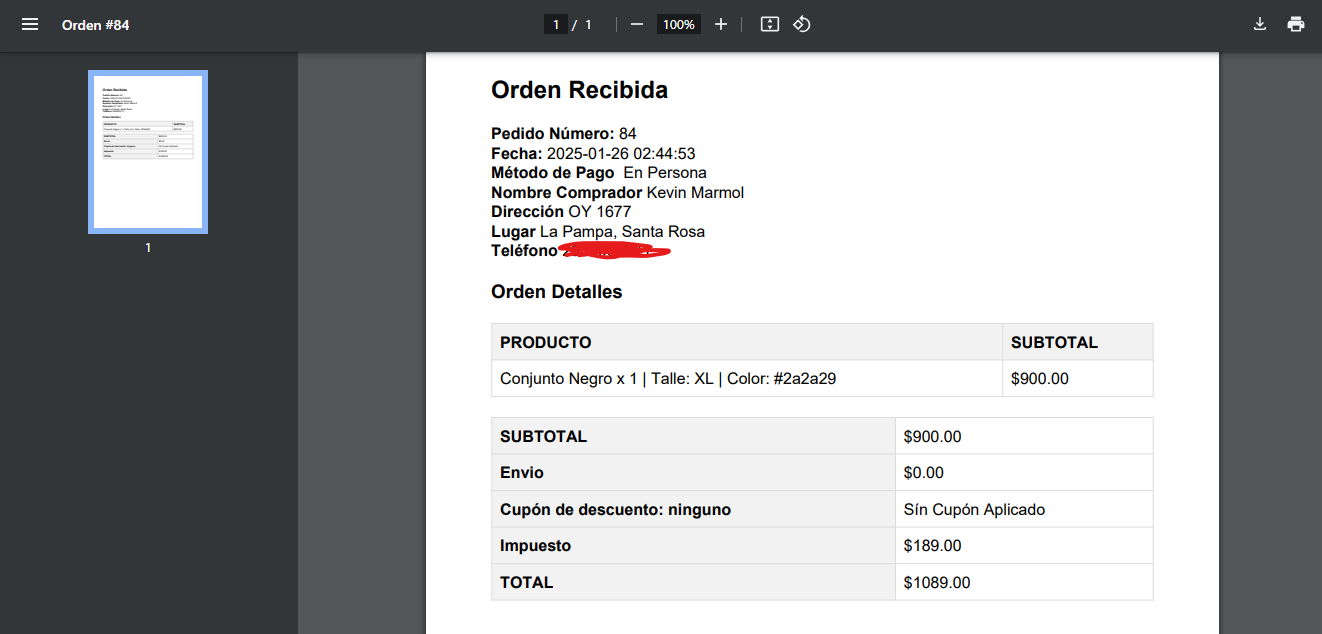Select the 100% zoom level field

[x=678, y=24]
